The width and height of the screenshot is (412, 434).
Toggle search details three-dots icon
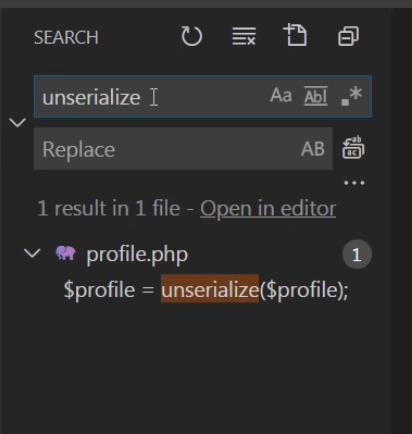[x=354, y=183]
